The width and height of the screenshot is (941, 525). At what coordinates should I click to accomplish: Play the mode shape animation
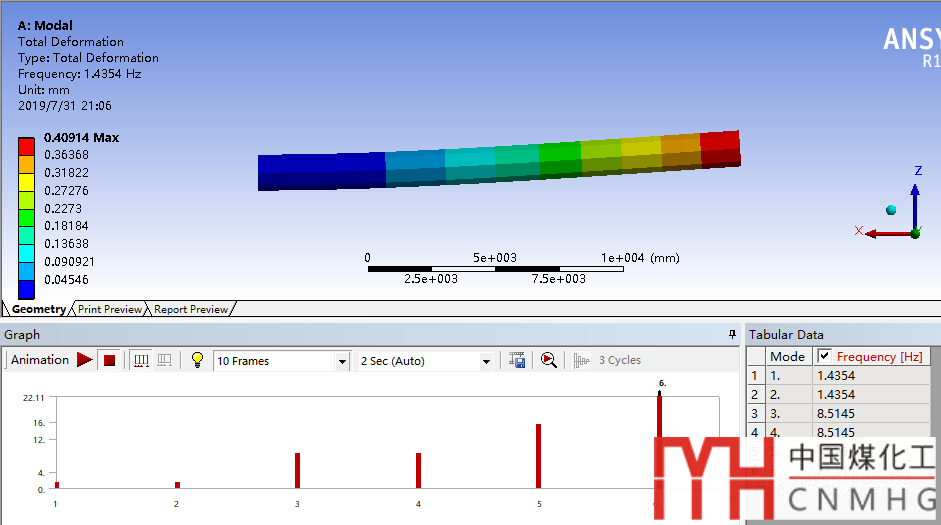coord(85,360)
